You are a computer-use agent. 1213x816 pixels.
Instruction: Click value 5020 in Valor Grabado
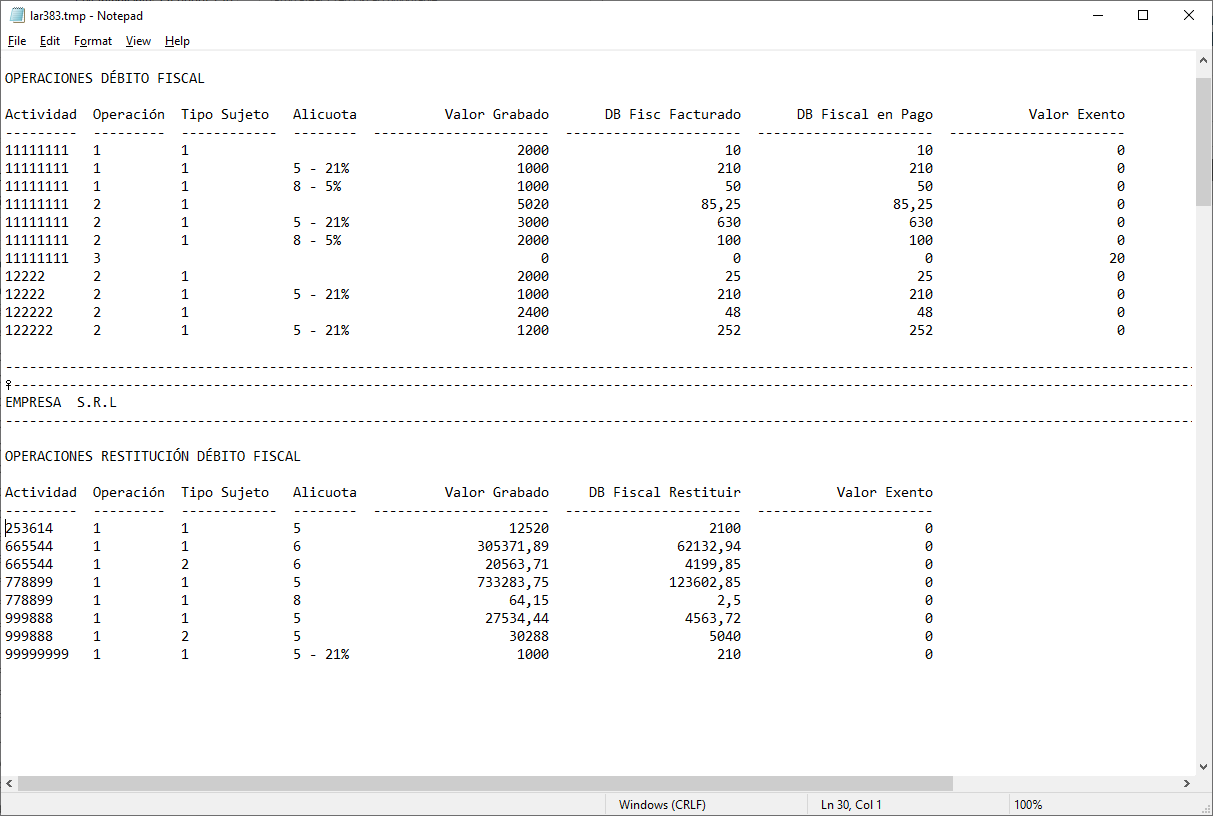(x=533, y=204)
